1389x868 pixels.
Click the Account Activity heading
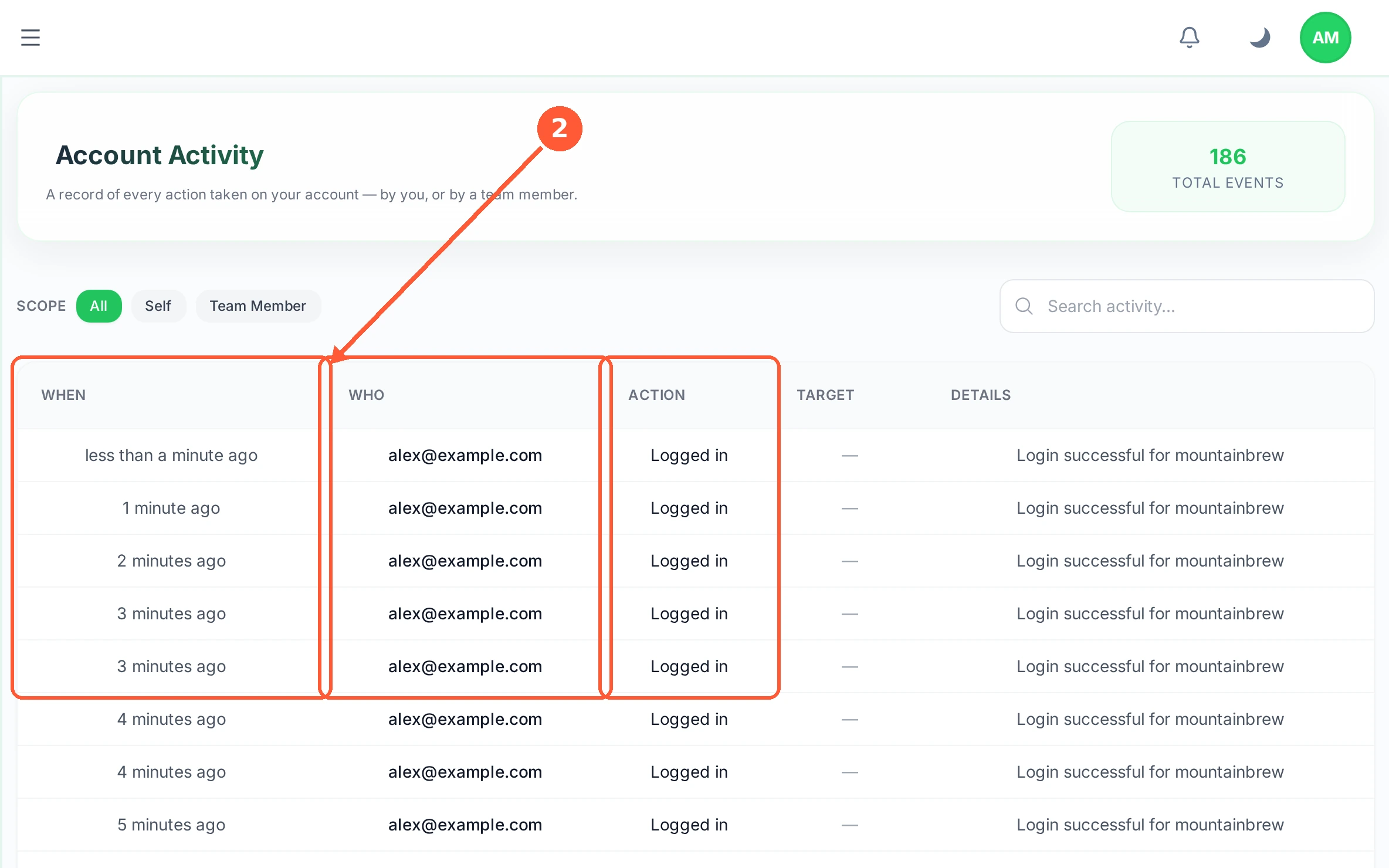click(x=160, y=155)
